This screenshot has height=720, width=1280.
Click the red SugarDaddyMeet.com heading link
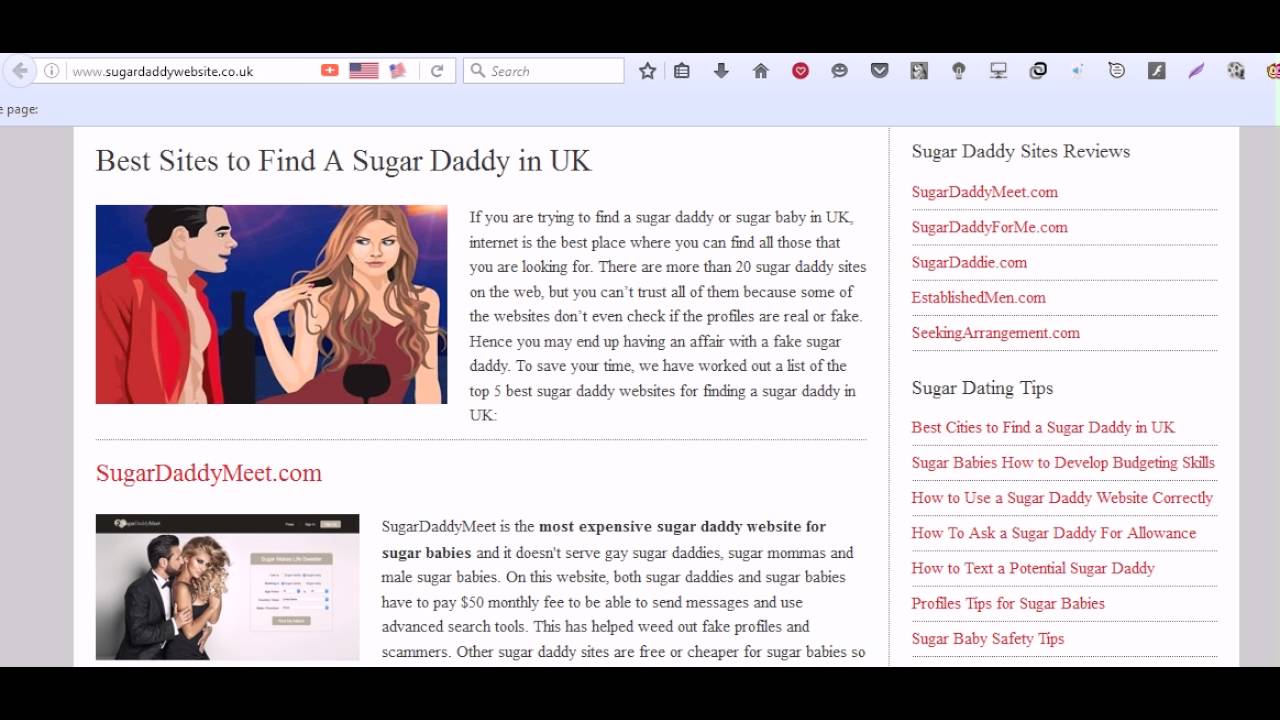point(209,473)
